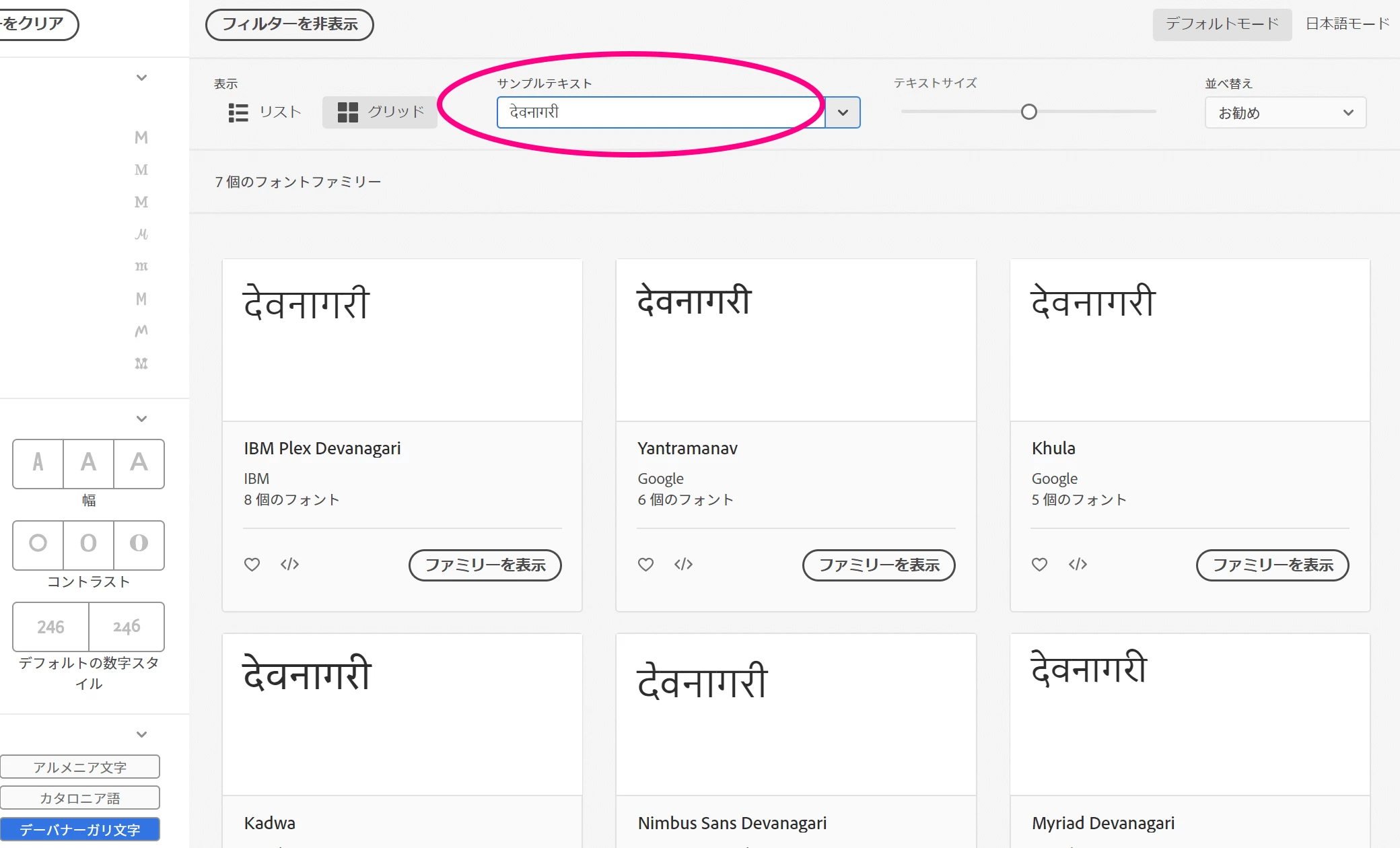Open the 並べ替え sort dropdown
Image resolution: width=1400 pixels, height=848 pixels.
point(1286,112)
